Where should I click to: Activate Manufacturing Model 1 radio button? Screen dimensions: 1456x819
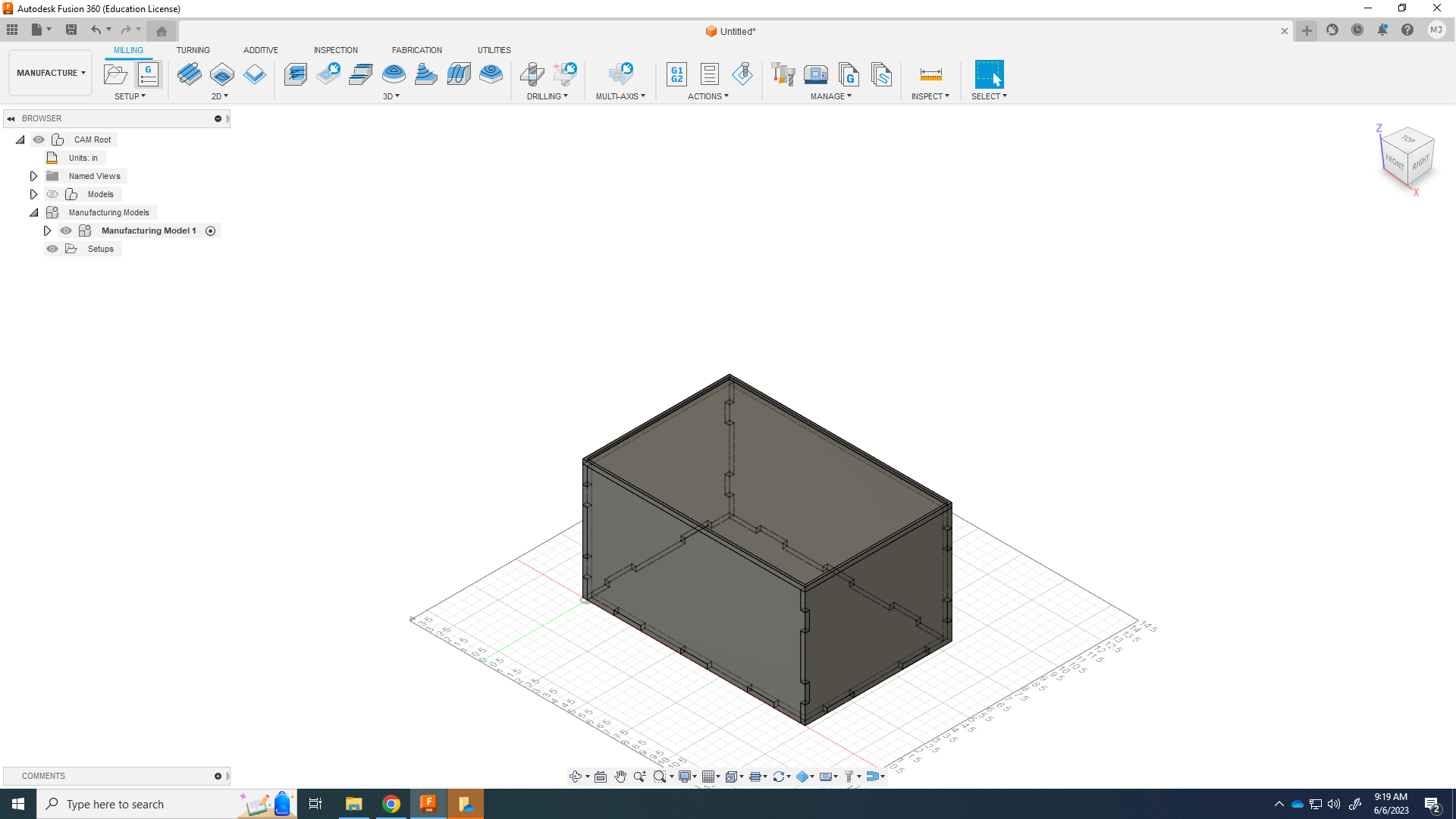[211, 231]
